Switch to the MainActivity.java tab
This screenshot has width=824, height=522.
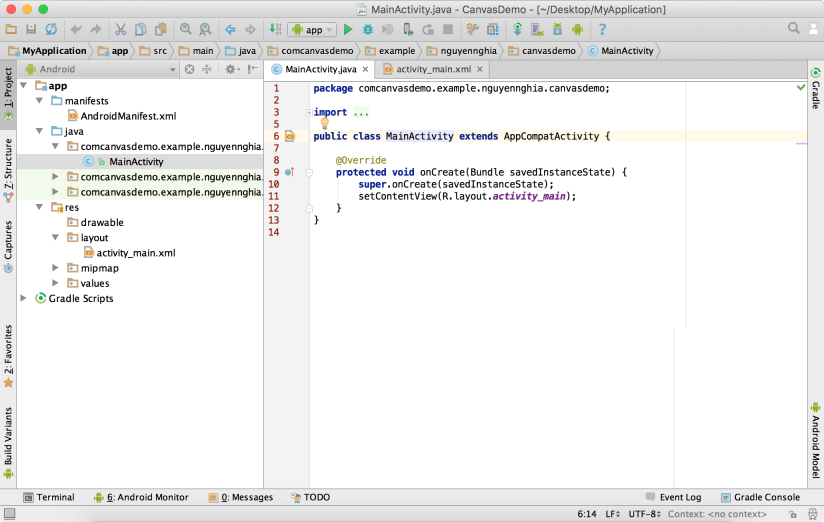point(321,69)
